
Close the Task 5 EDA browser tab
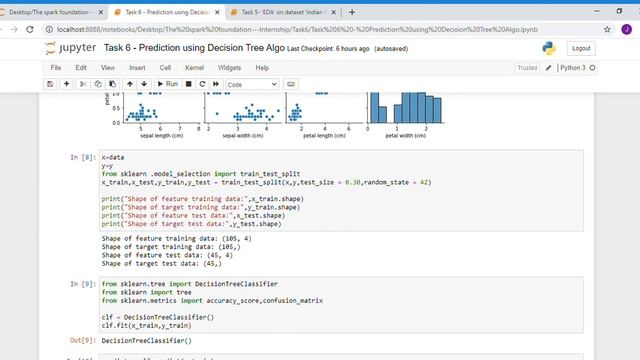pyautogui.click(x=333, y=12)
